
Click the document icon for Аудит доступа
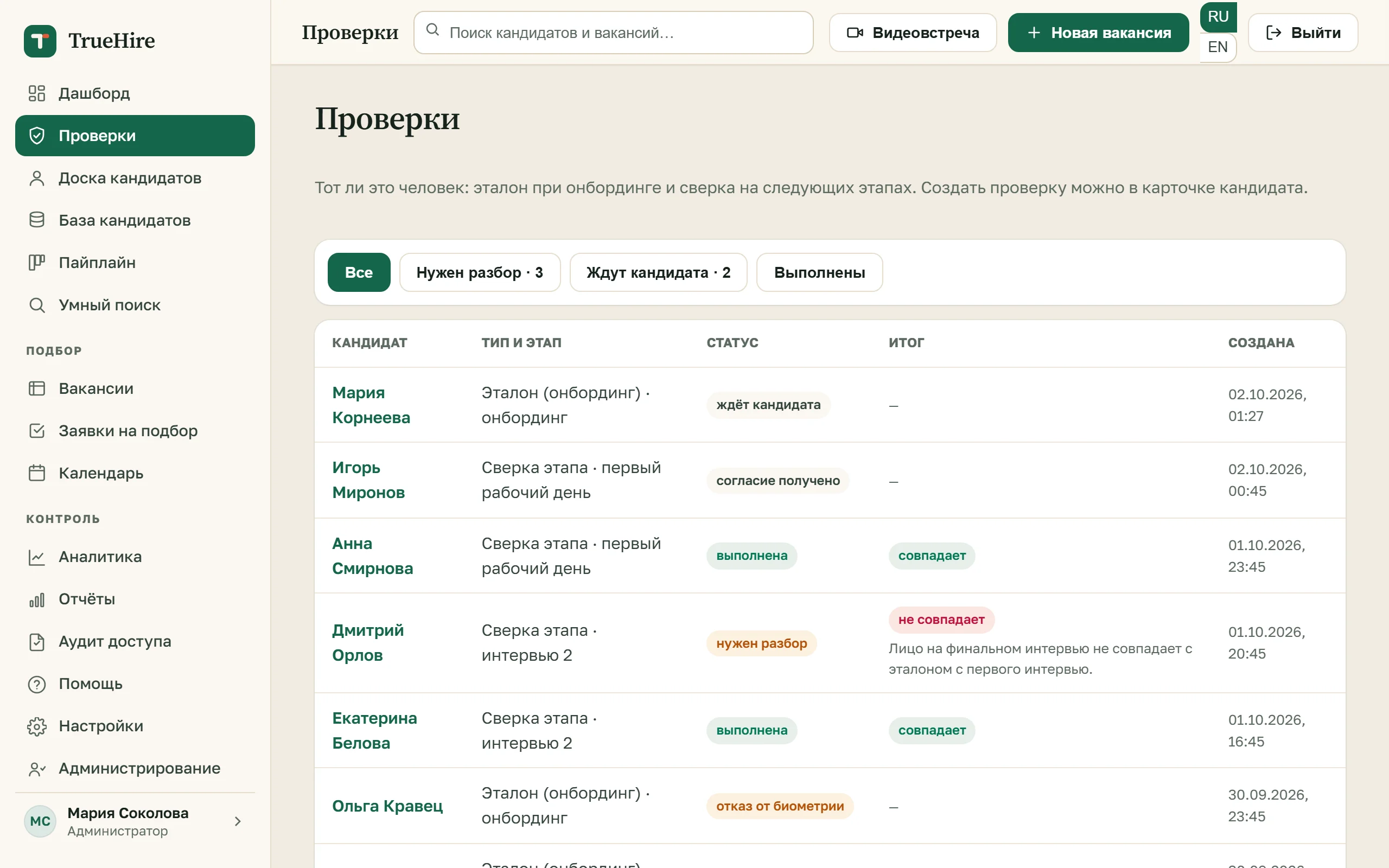(x=37, y=641)
